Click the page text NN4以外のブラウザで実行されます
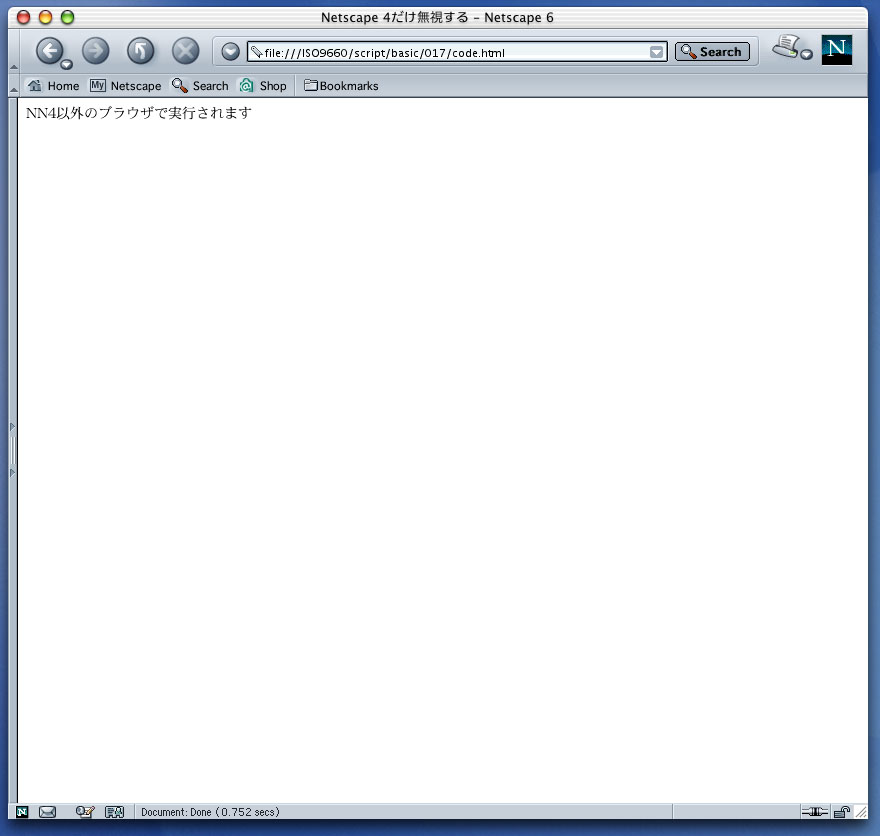The width and height of the screenshot is (880, 836). pyautogui.click(x=139, y=113)
